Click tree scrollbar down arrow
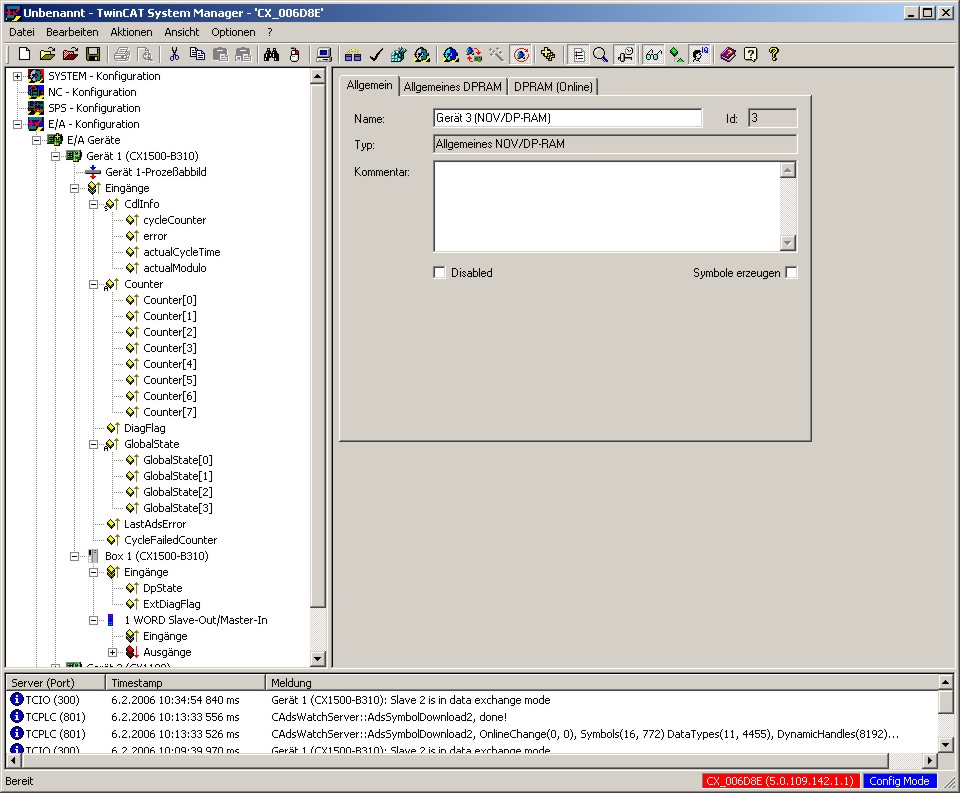 pyautogui.click(x=318, y=659)
